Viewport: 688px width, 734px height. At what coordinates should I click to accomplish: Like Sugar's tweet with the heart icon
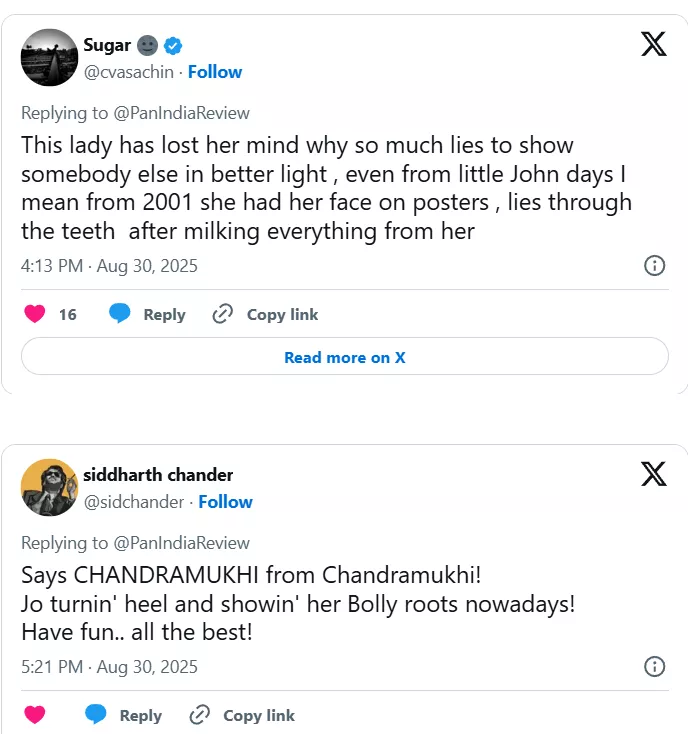point(35,314)
